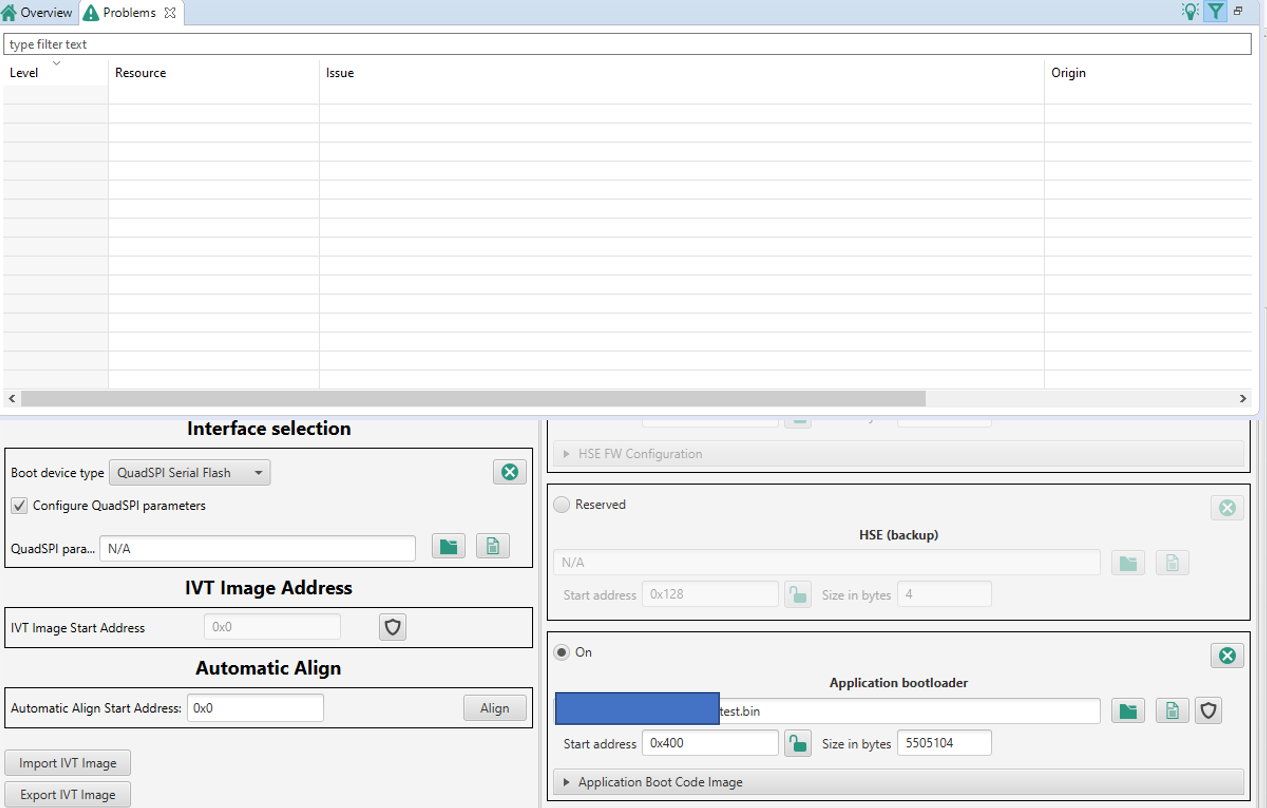This screenshot has height=808, width=1267.
Task: Toggle lock icon next to HSE backup address
Action: tap(797, 594)
